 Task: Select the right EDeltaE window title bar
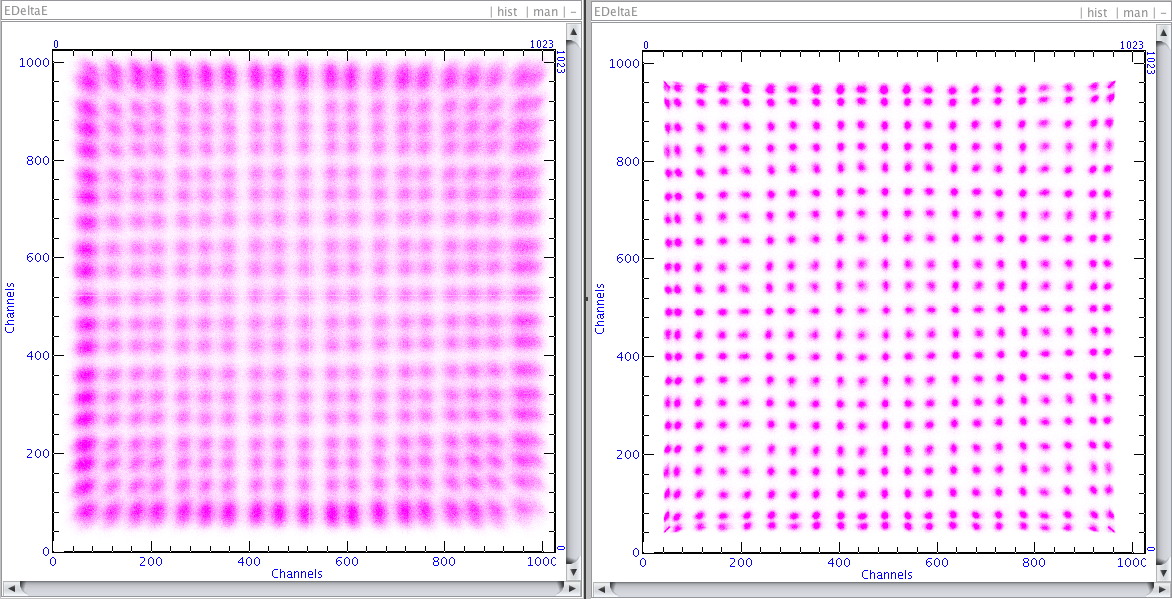pyautogui.click(x=850, y=12)
